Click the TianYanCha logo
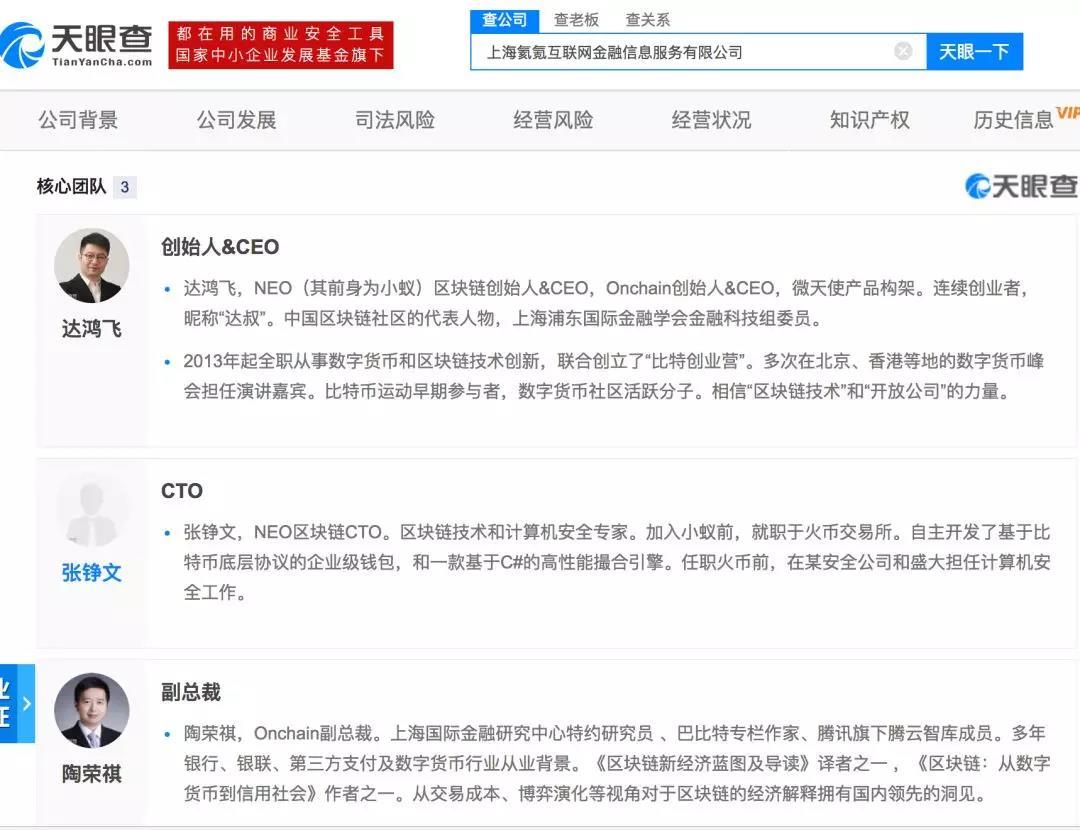 coord(76,45)
